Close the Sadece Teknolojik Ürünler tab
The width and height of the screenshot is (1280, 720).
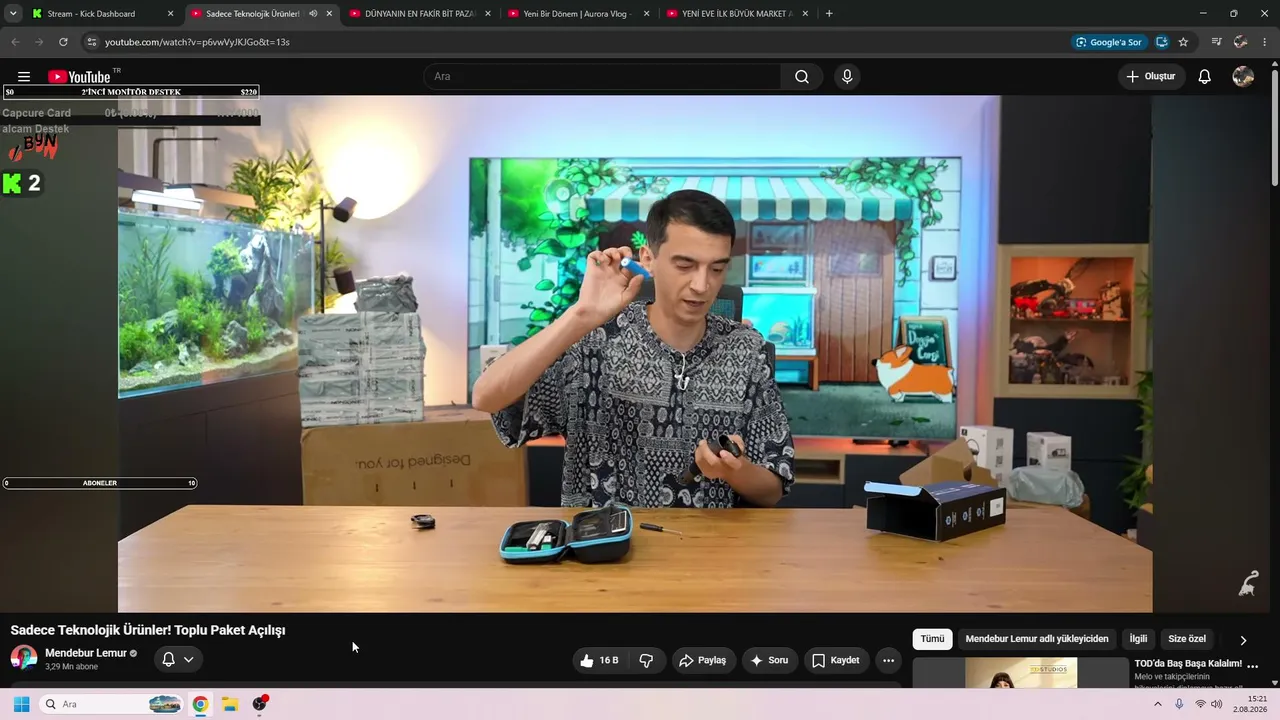coord(329,14)
